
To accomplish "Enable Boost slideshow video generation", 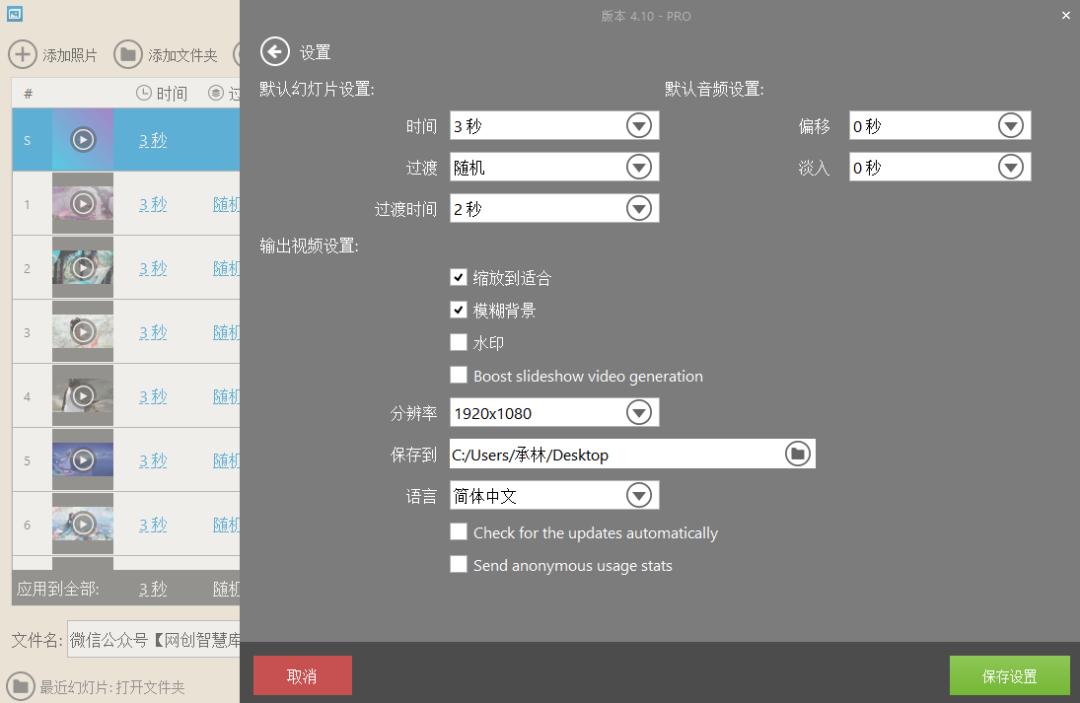I will pyautogui.click(x=458, y=375).
